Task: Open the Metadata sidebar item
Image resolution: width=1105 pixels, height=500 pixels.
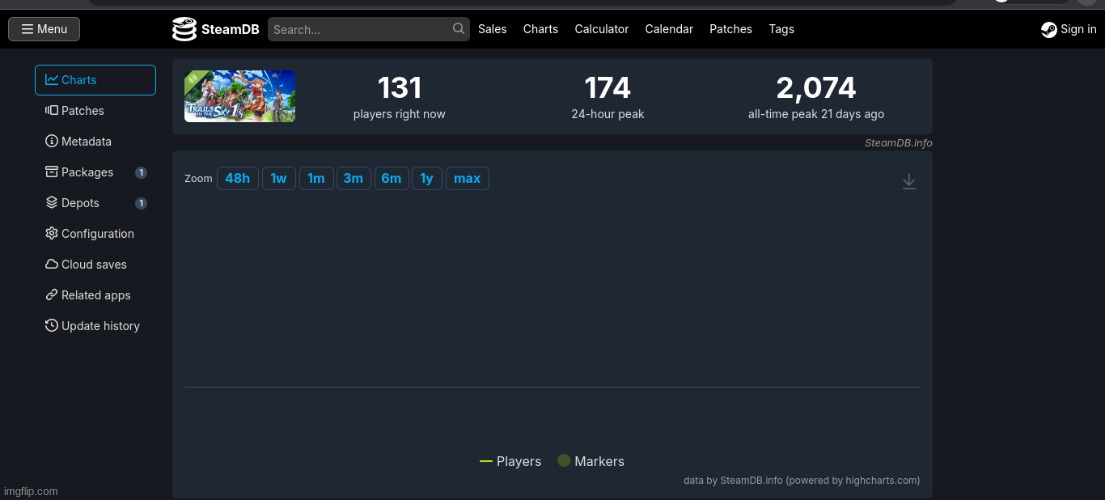Action: pos(95,142)
